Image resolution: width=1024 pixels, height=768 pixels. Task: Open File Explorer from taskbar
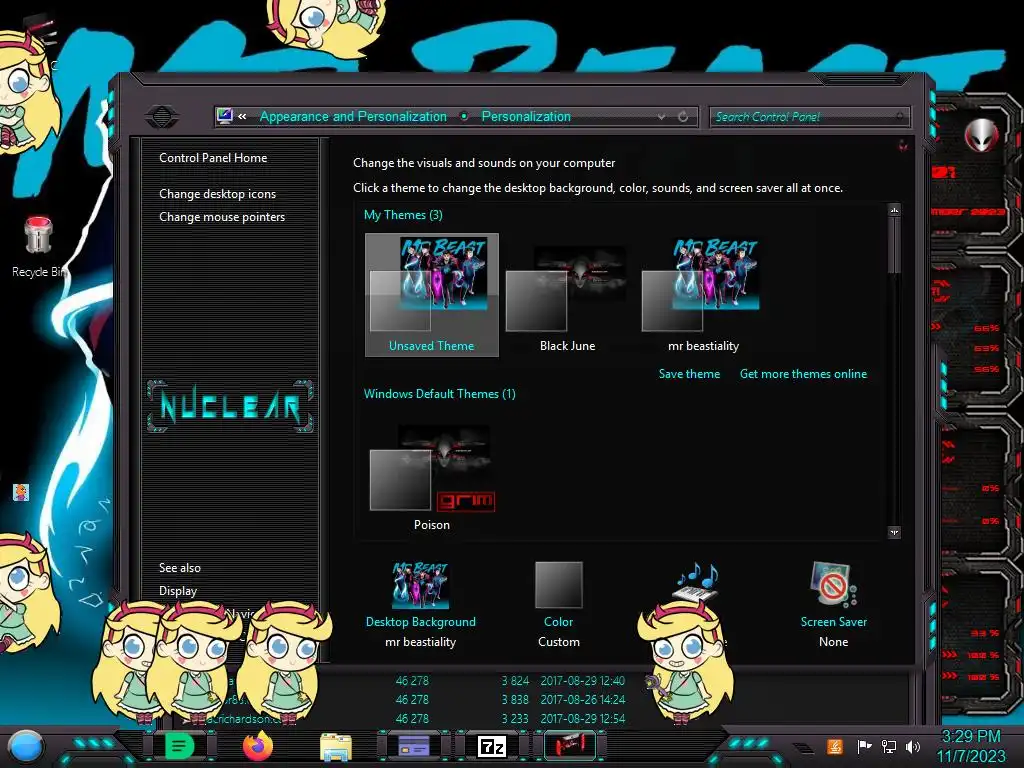pyautogui.click(x=336, y=746)
